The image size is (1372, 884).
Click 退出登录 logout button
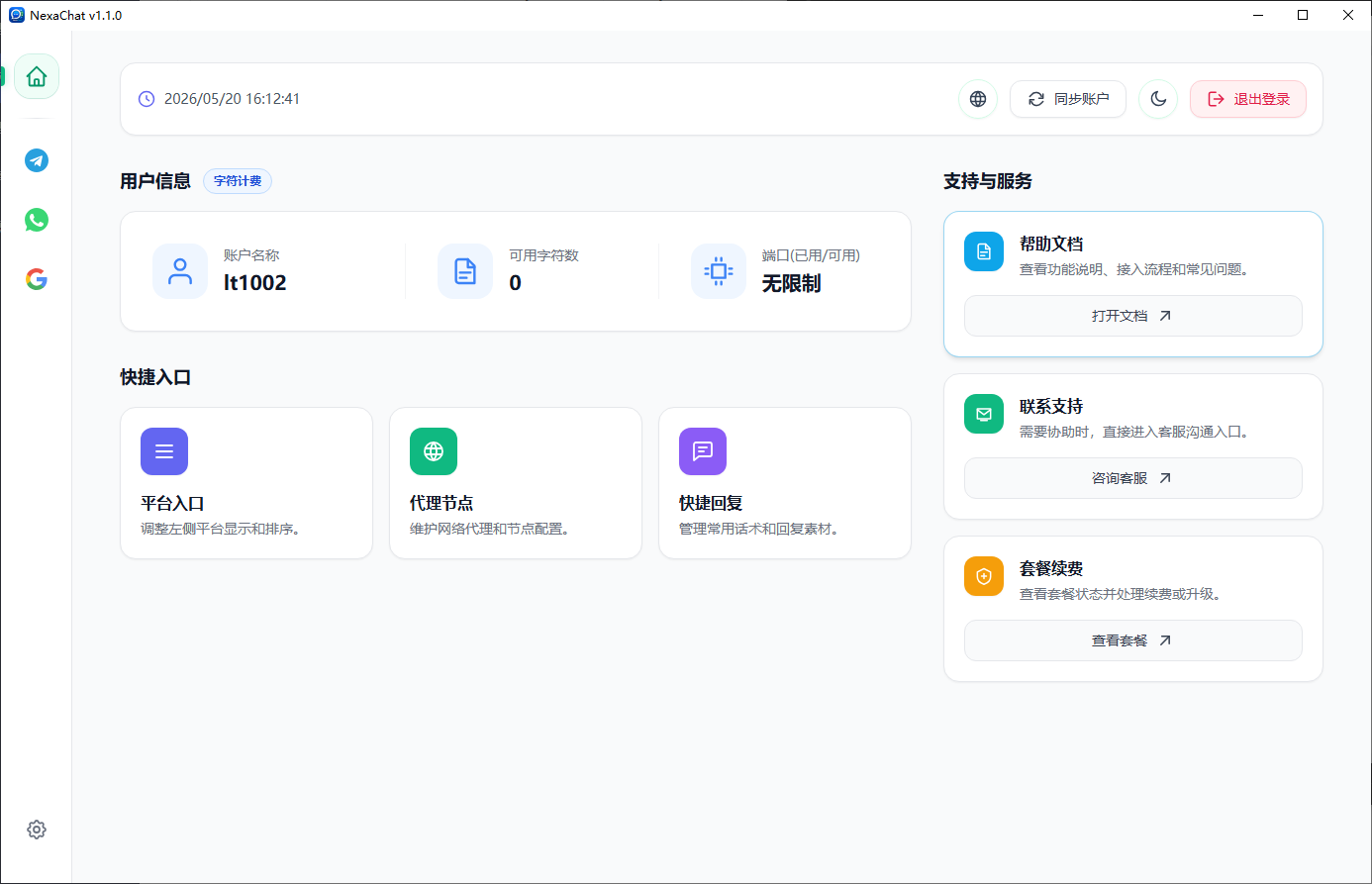pos(1248,99)
